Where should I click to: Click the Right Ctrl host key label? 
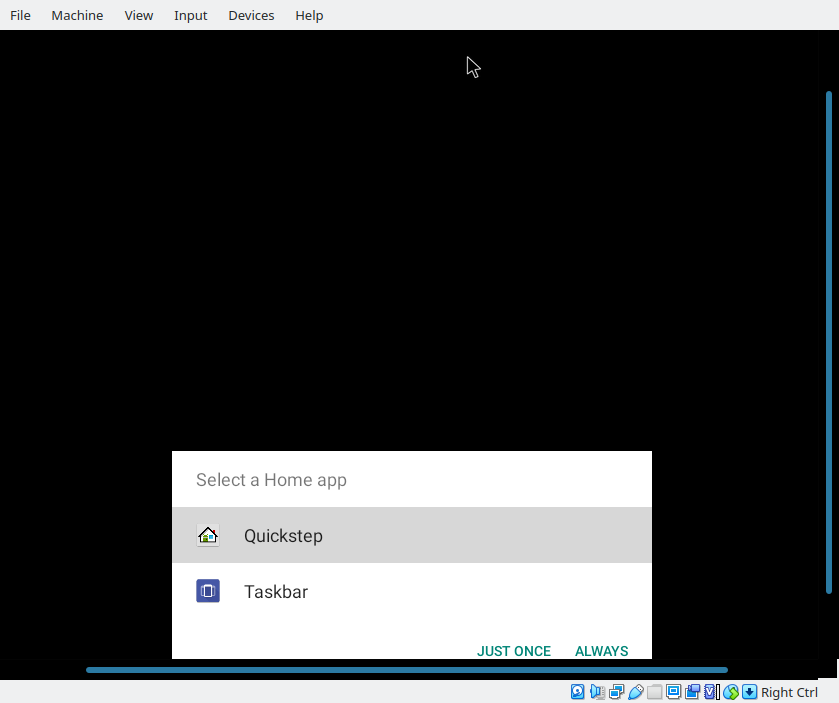[x=789, y=692]
